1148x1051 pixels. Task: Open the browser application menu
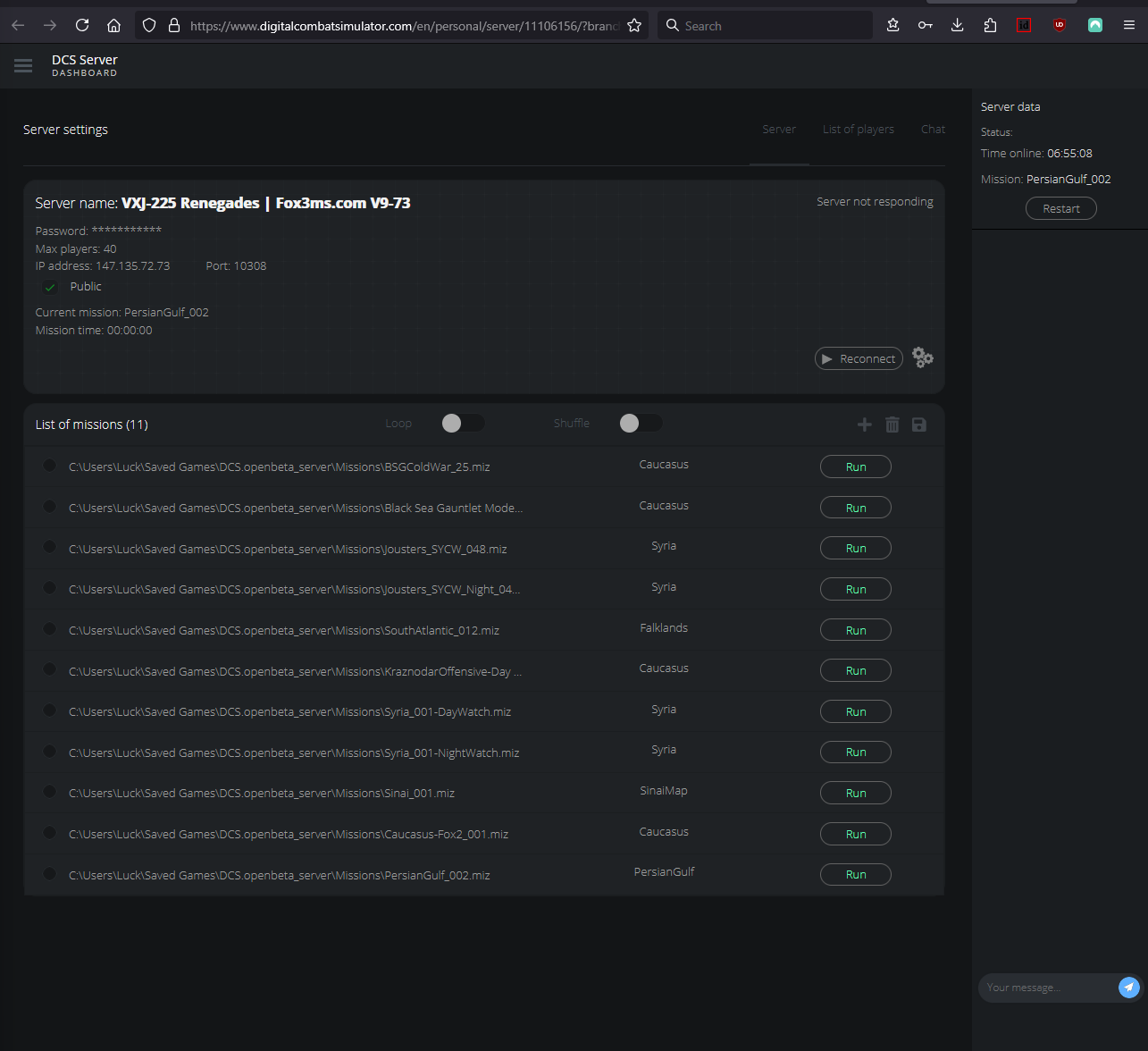(1129, 25)
